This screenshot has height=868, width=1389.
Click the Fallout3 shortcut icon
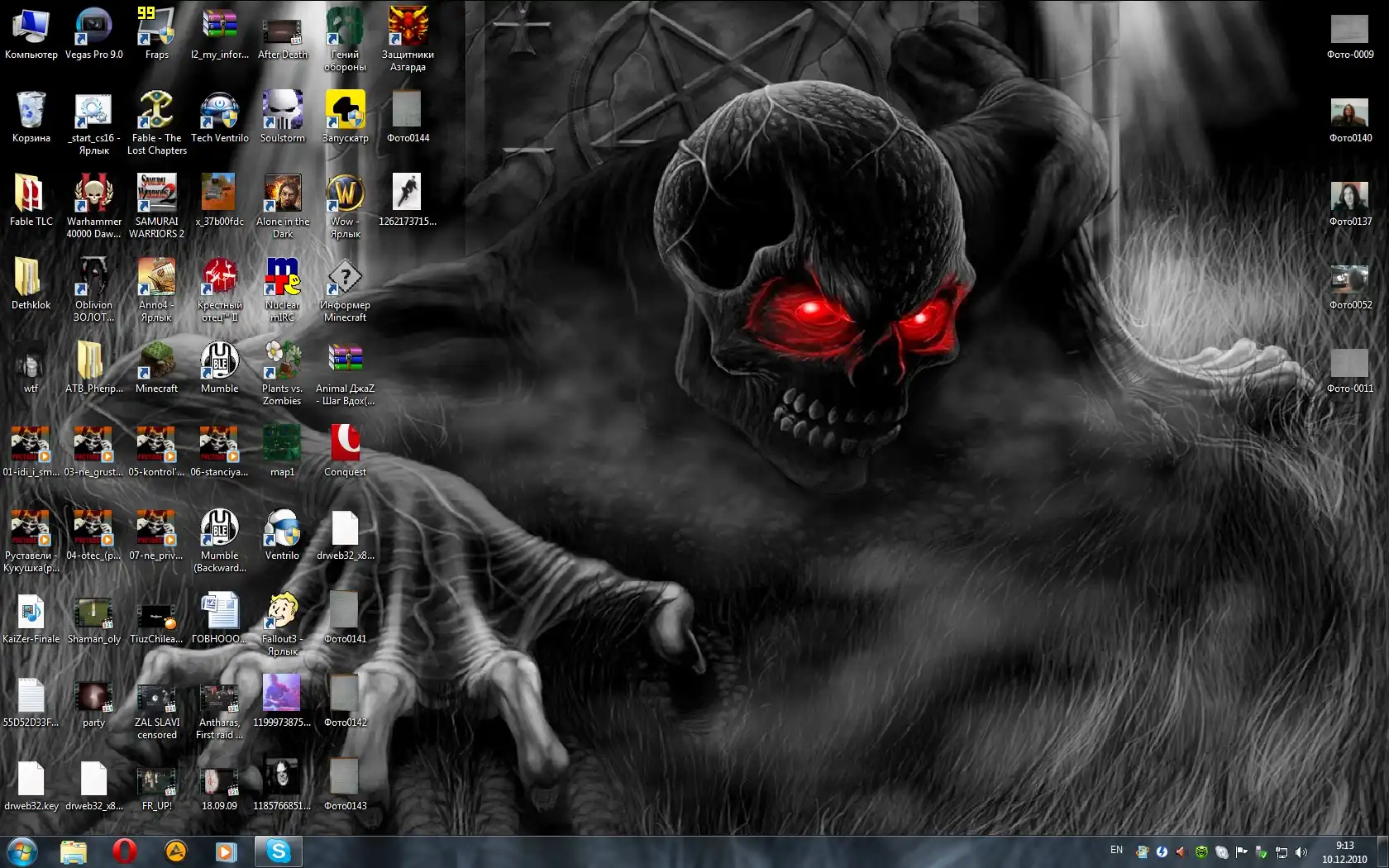click(282, 612)
